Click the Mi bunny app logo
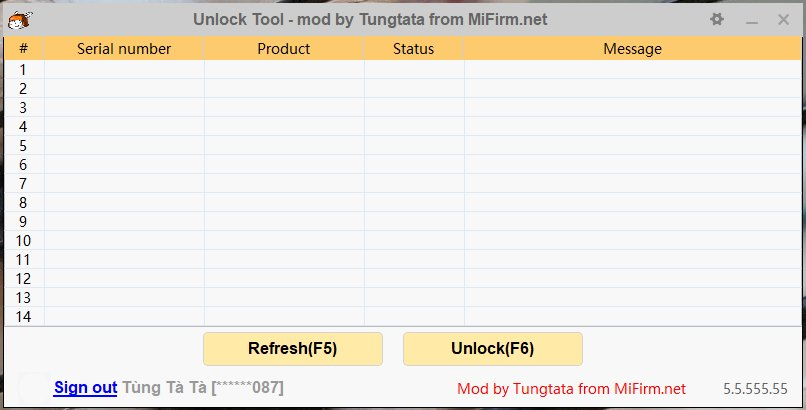This screenshot has height=410, width=806. [19, 19]
